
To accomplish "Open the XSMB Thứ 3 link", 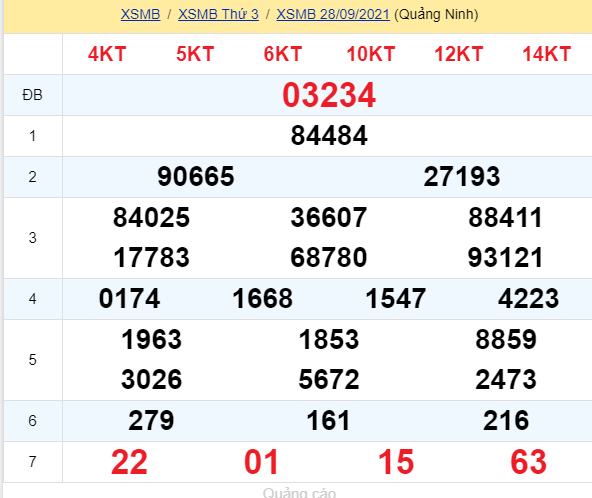I will click(218, 14).
